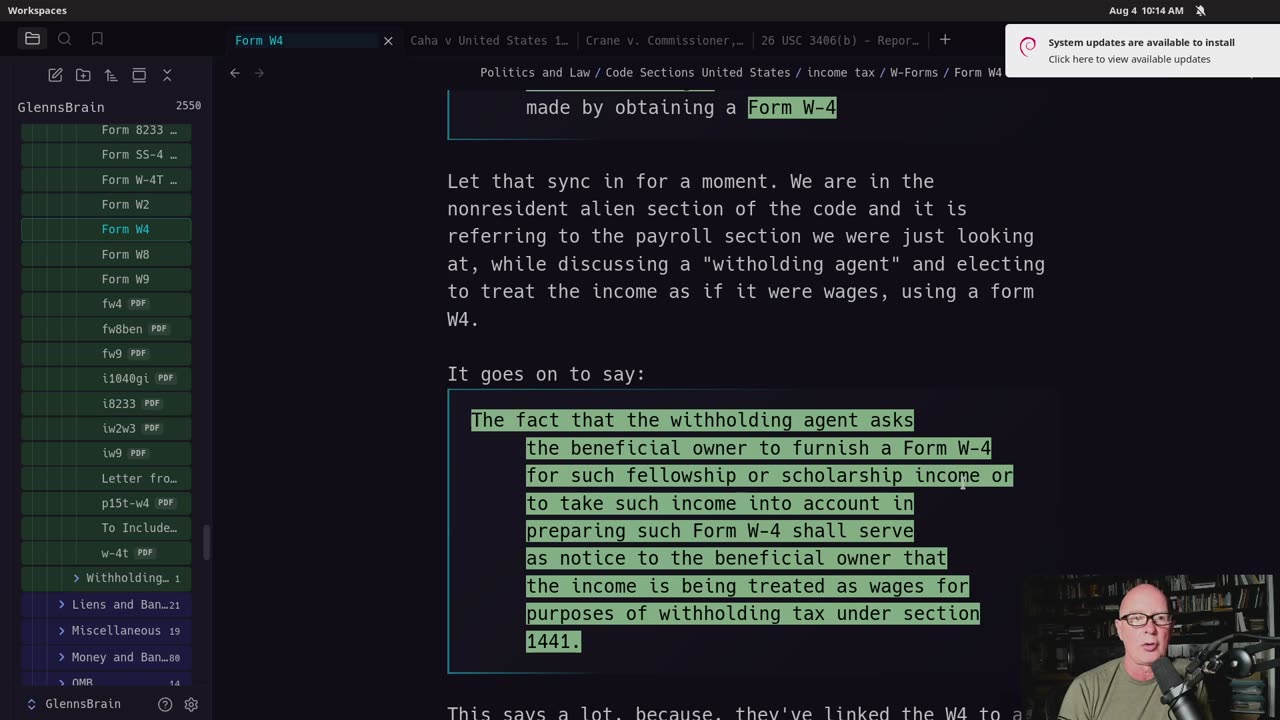Click the notification bell in top bar
Screen dimensions: 1280x720
pos(1200,10)
